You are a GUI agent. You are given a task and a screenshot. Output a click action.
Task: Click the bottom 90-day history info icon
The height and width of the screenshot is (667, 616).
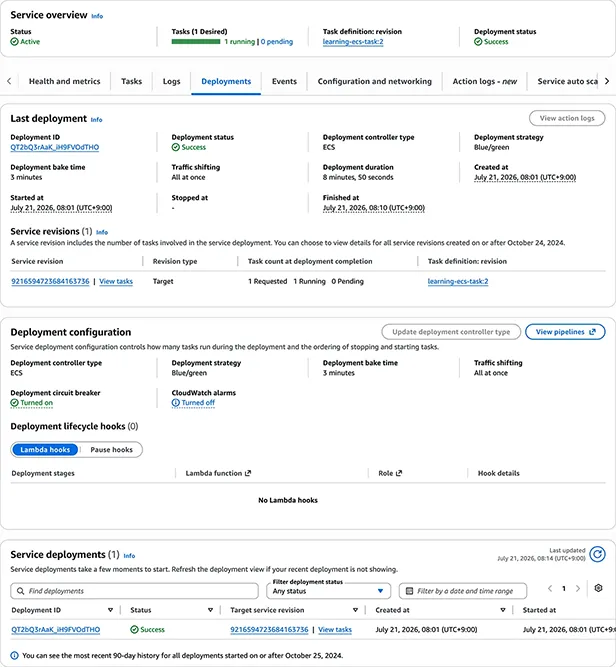(14, 656)
